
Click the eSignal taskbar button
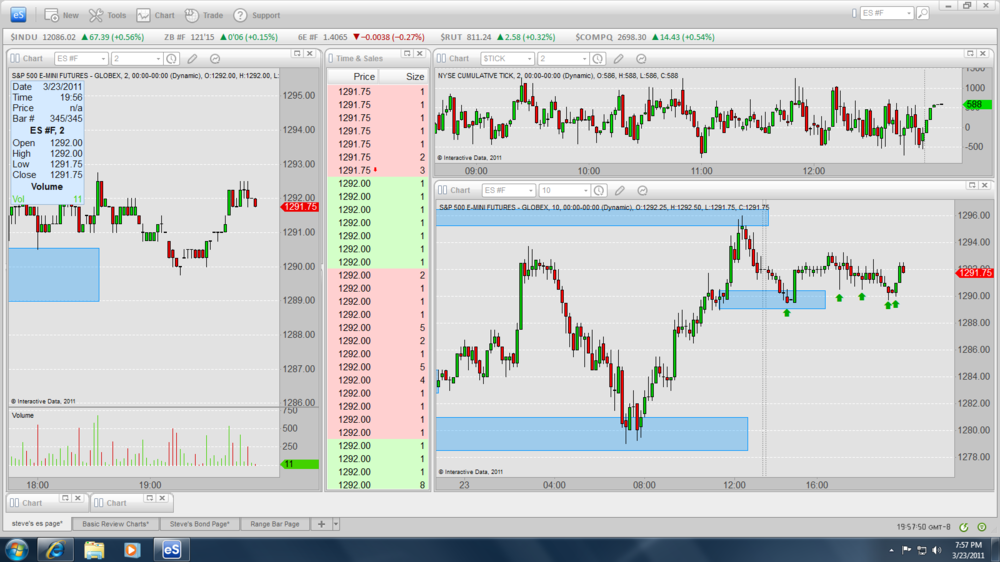tap(171, 550)
